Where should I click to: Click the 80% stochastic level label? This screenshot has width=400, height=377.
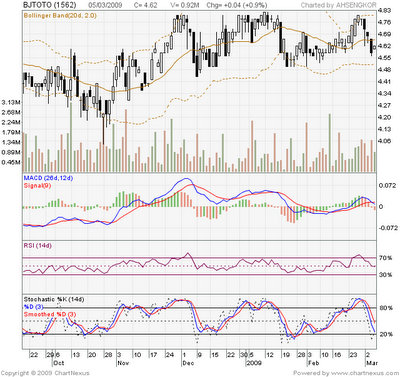(x=385, y=308)
